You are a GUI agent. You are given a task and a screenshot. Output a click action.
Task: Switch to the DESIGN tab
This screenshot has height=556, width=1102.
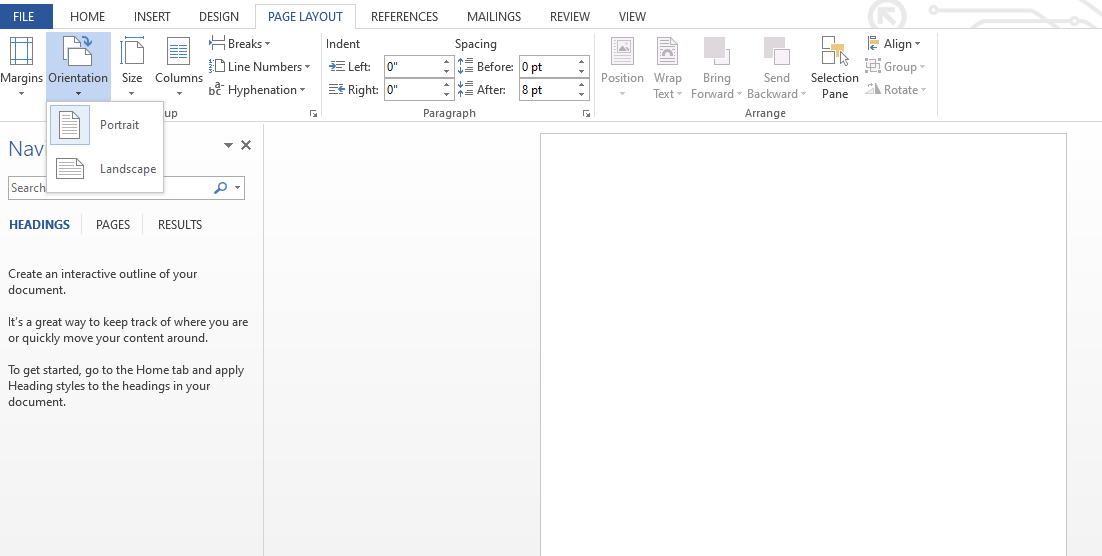click(219, 16)
